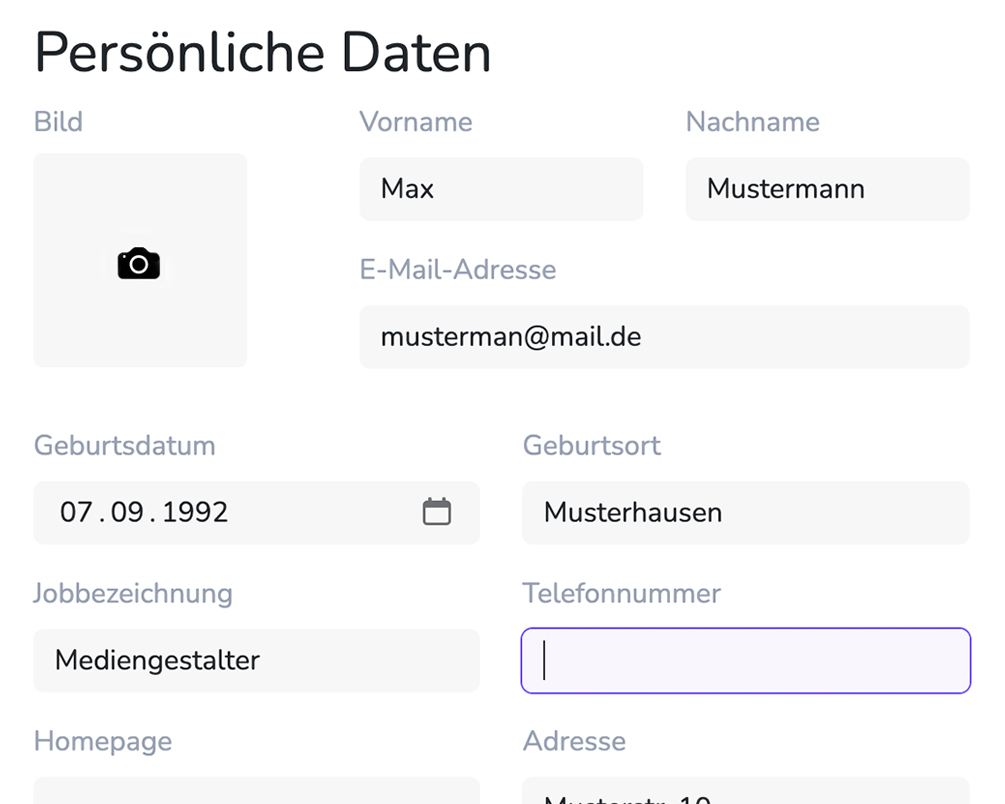Screen dimensions: 1005x804
Task: Click the Geburtsort field containing Musterhausen
Action: click(745, 513)
